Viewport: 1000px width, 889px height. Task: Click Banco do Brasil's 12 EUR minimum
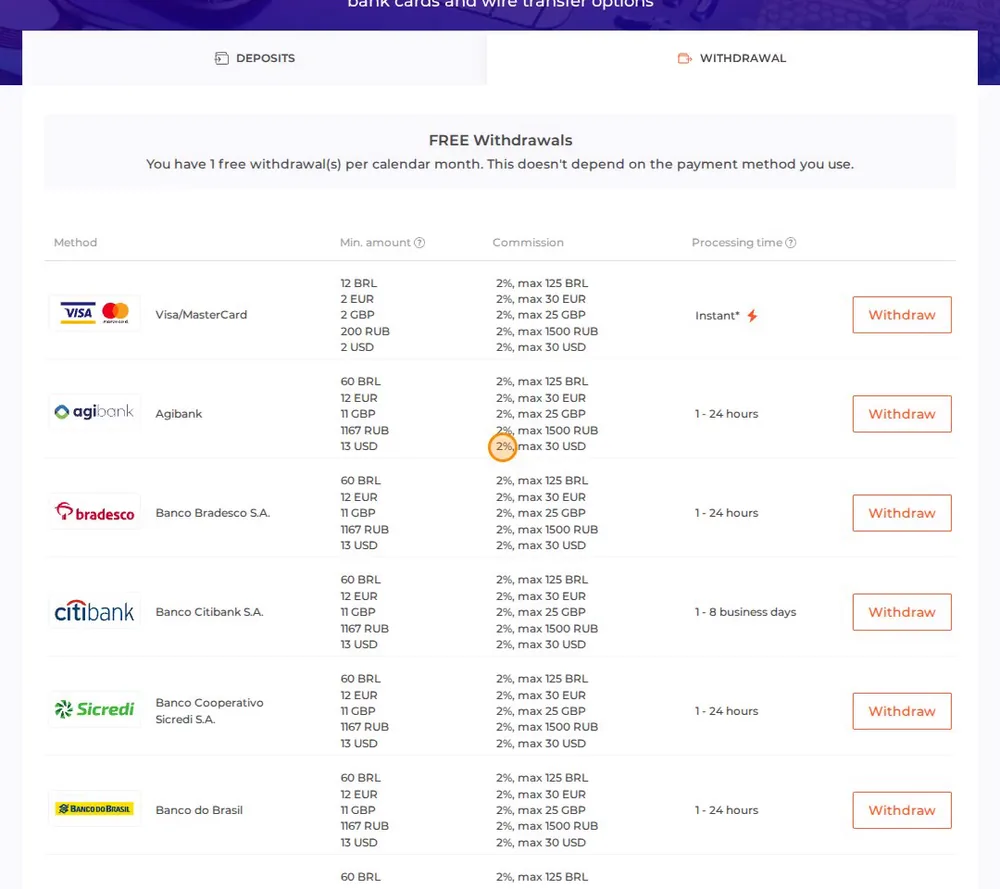(x=358, y=795)
